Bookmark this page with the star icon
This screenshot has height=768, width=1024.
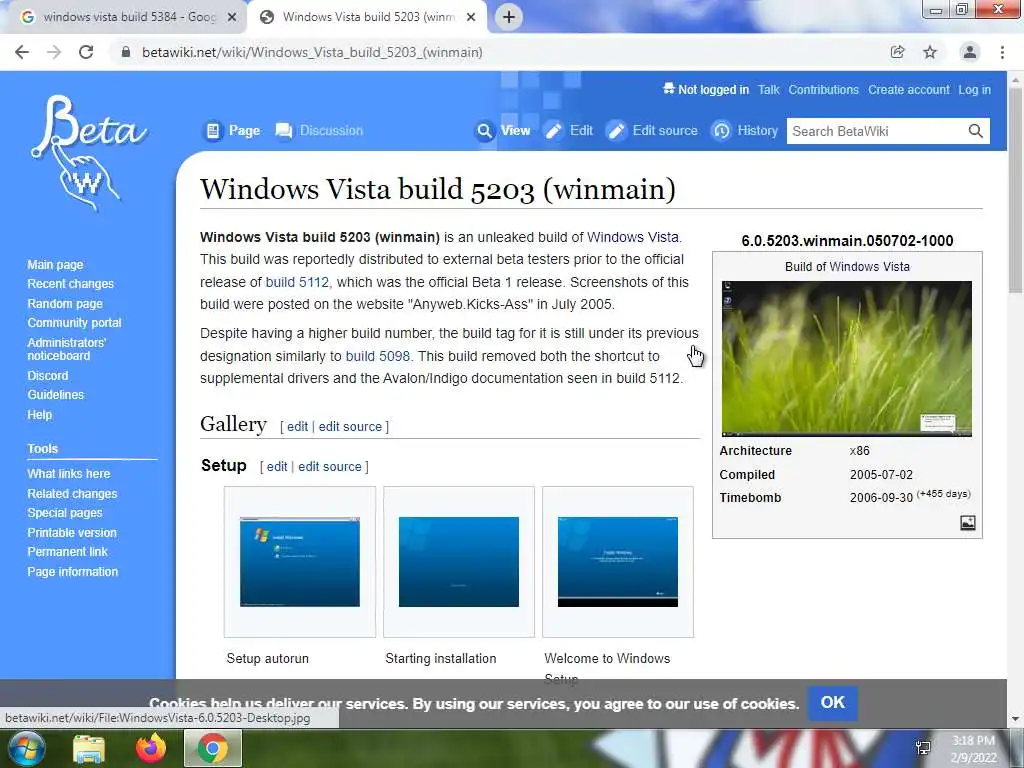[x=930, y=52]
